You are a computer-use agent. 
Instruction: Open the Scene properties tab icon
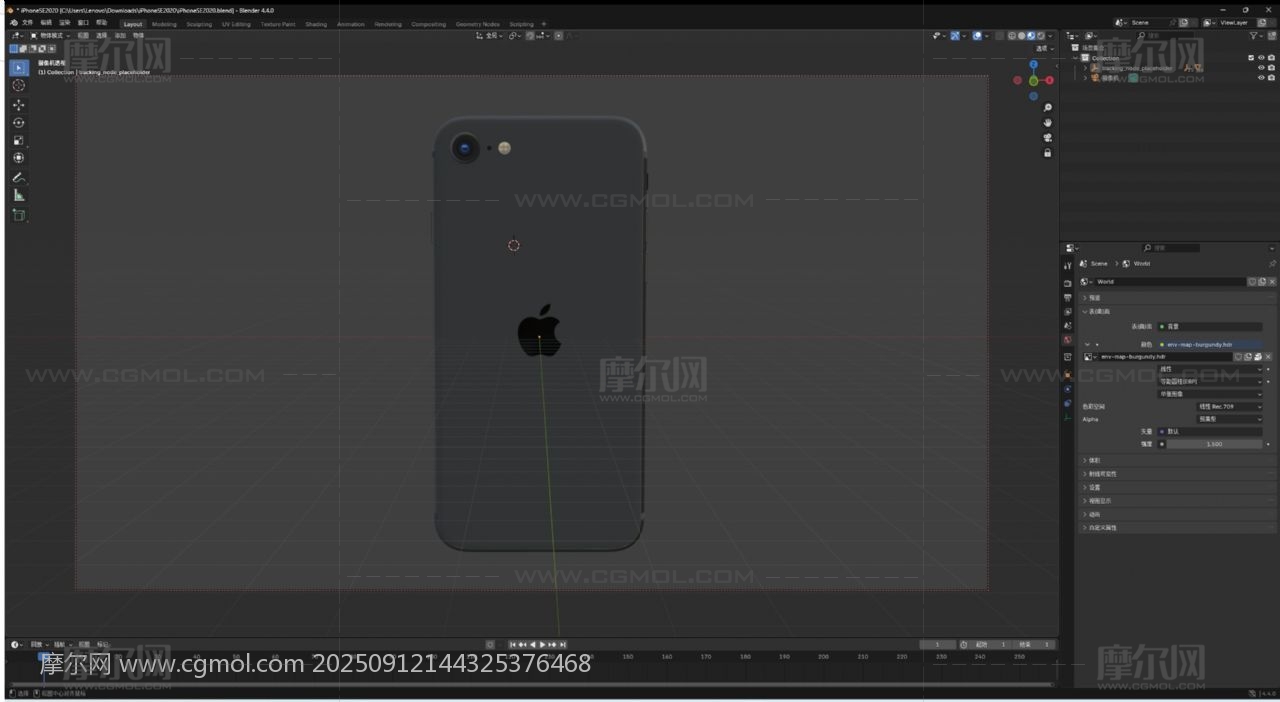click(x=1068, y=326)
